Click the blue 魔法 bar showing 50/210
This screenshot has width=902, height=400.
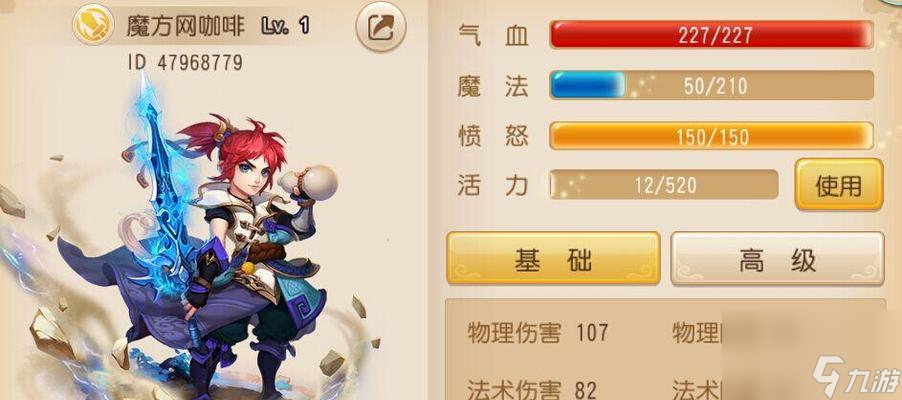[x=712, y=85]
